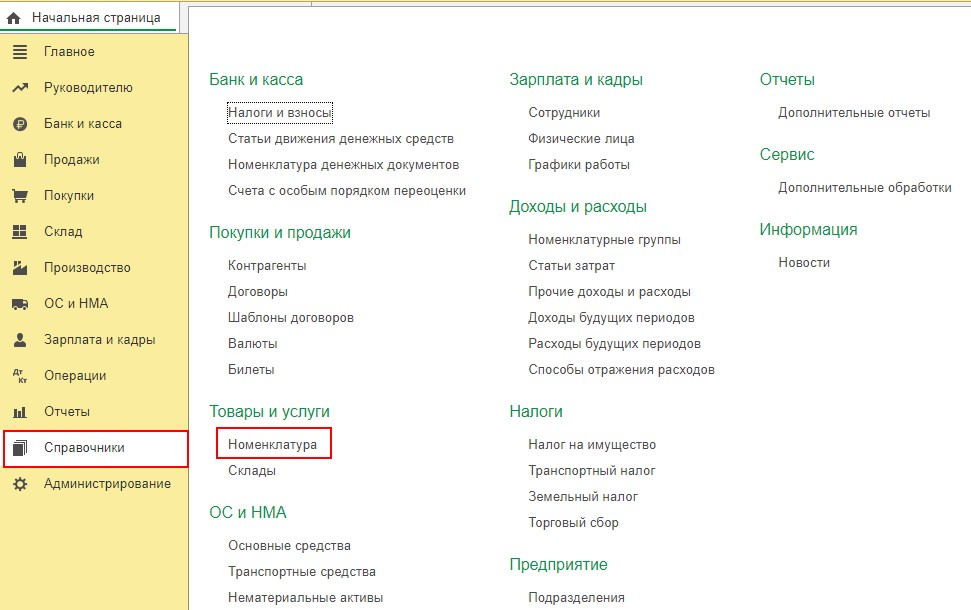Viewport: 971px width, 610px height.
Task: Open the Договоры directory
Action: click(258, 292)
